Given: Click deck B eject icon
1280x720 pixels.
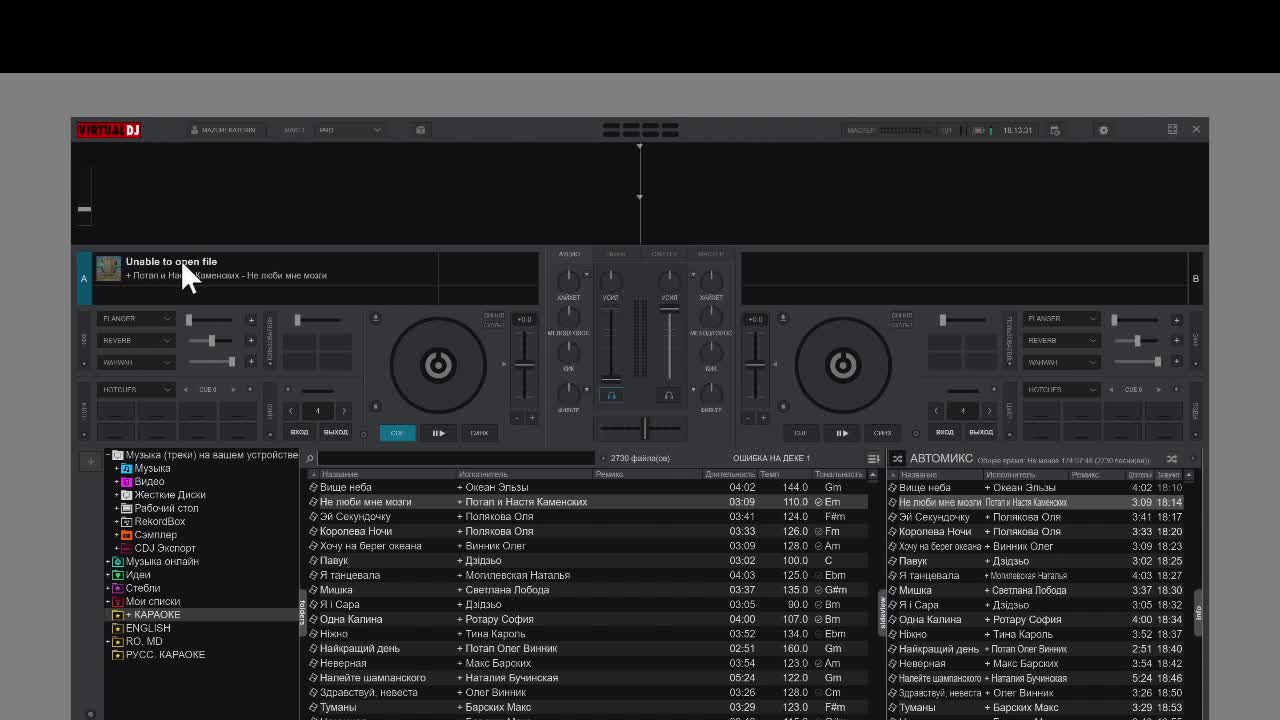Looking at the screenshot, I should coord(783,318).
